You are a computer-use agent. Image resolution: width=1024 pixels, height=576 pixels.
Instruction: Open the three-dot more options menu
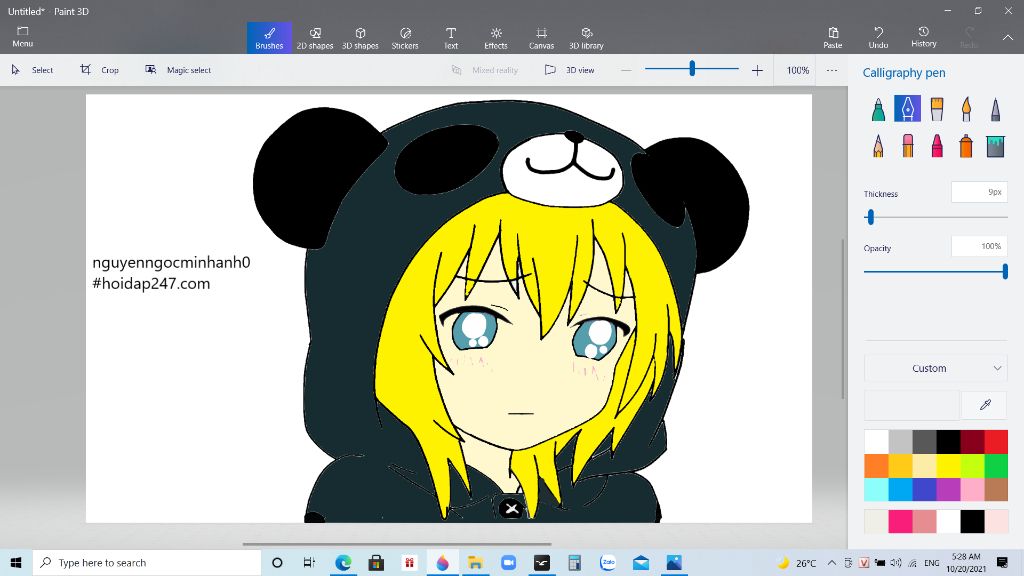[831, 70]
